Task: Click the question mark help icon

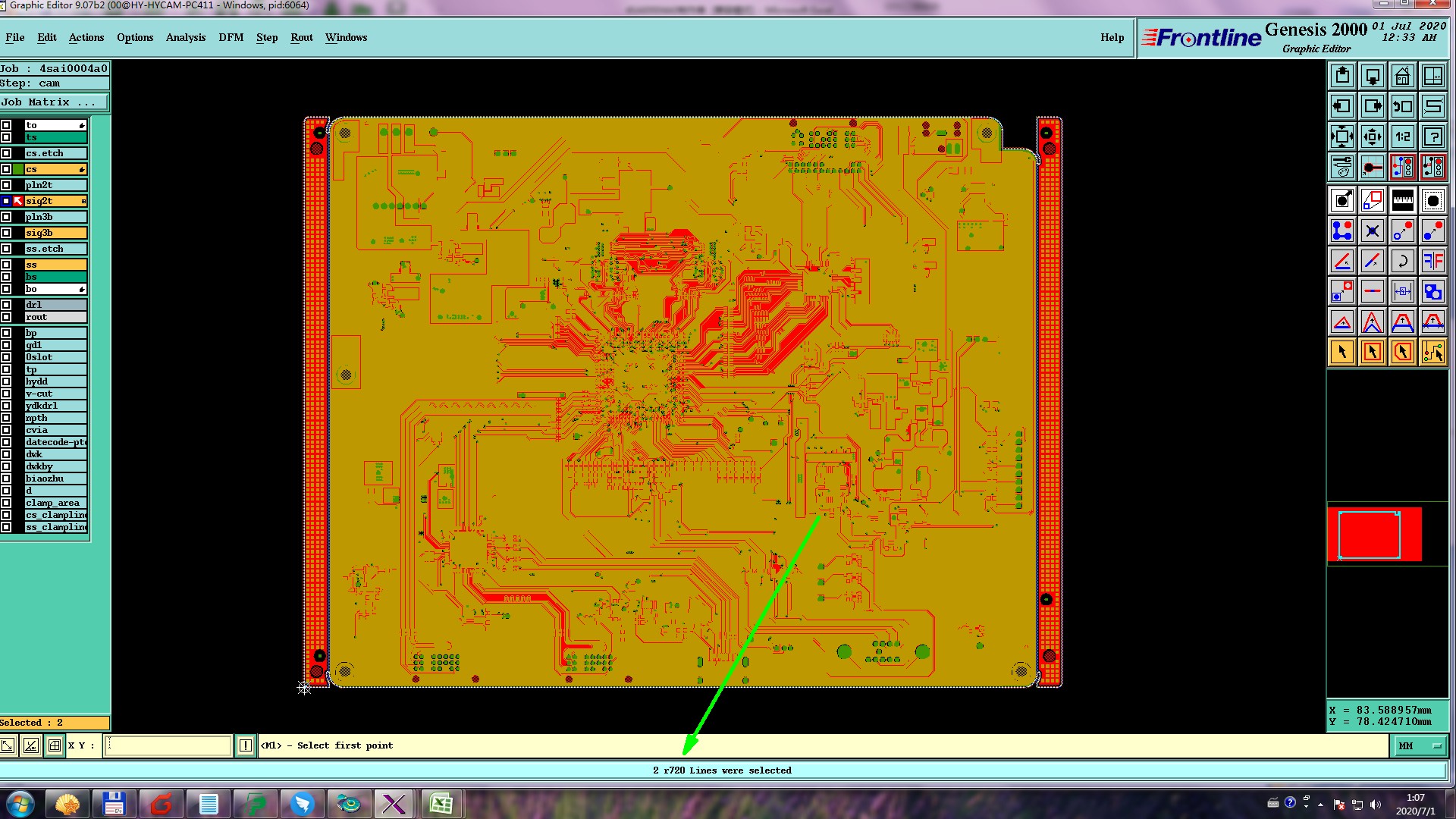Action: (x=1432, y=137)
